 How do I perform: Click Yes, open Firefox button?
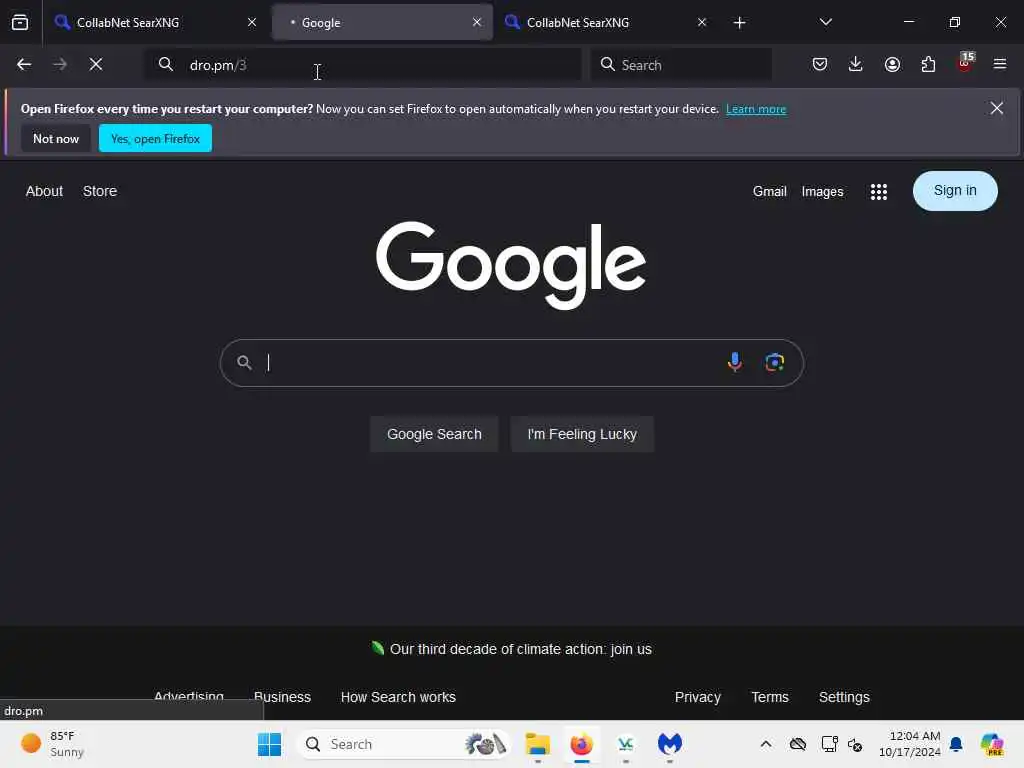click(x=155, y=138)
